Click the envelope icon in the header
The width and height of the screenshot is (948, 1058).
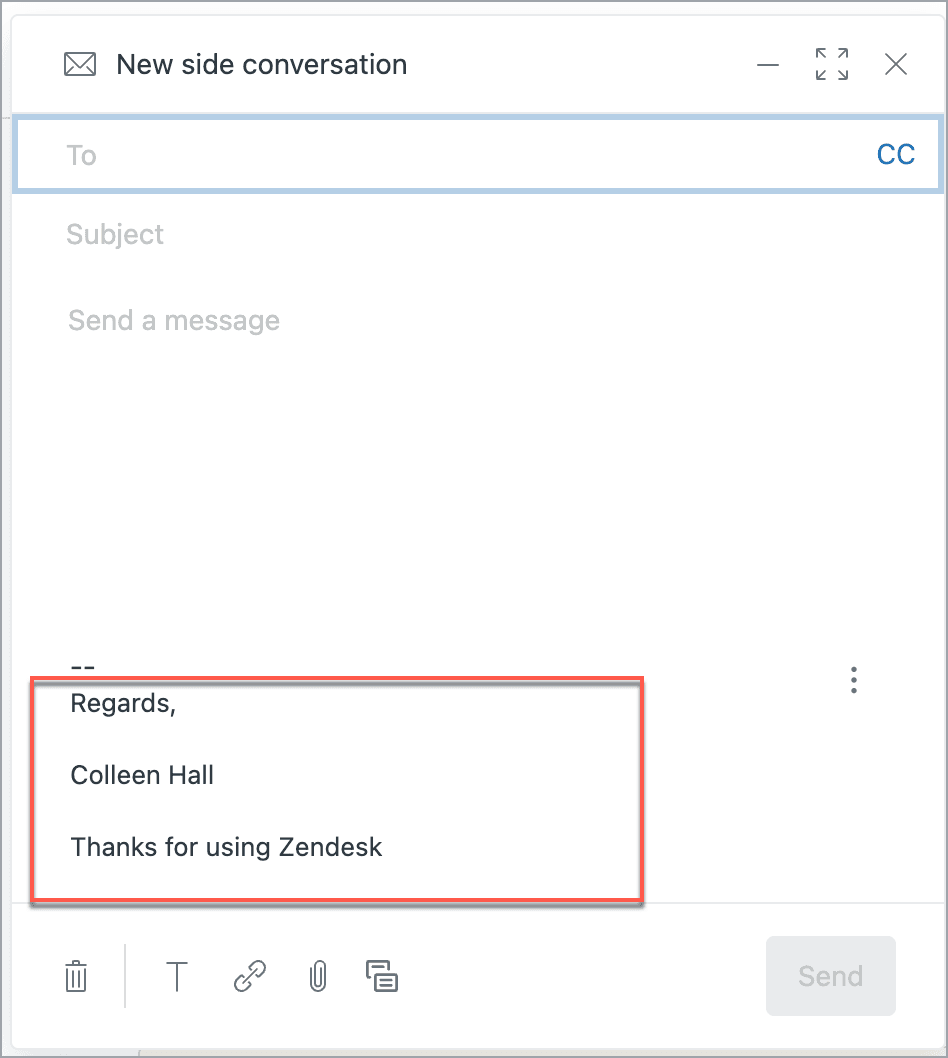tap(79, 64)
